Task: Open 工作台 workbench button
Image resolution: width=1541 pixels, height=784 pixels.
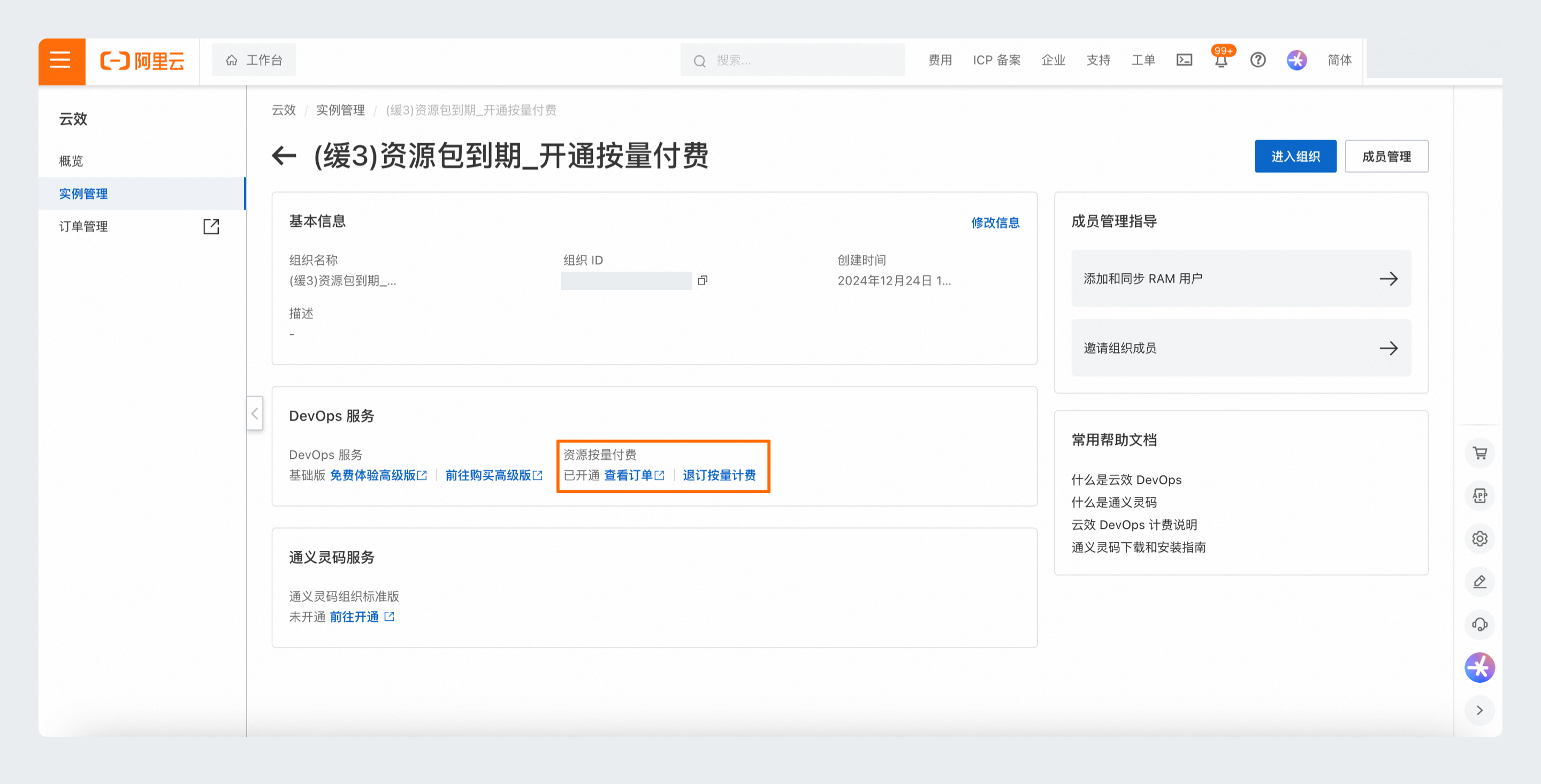Action: 254,60
